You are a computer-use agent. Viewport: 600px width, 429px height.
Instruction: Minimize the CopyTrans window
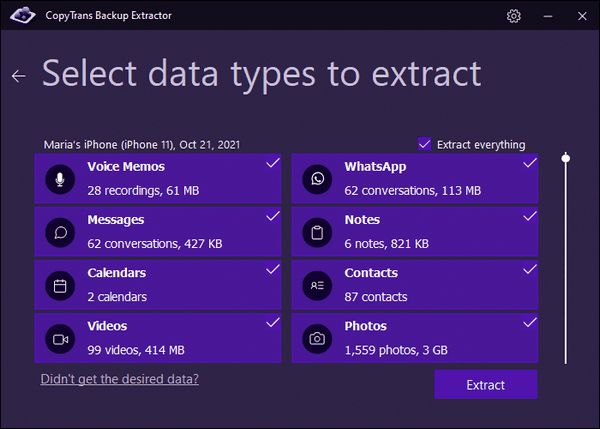[x=548, y=16]
